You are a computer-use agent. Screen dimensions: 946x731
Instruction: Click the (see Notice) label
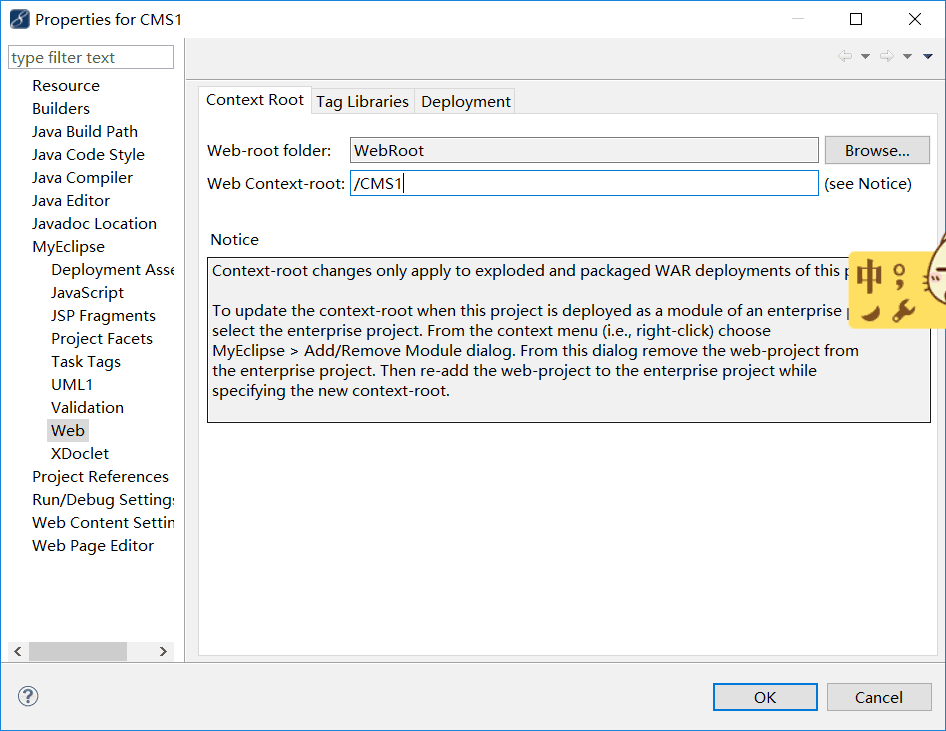868,183
